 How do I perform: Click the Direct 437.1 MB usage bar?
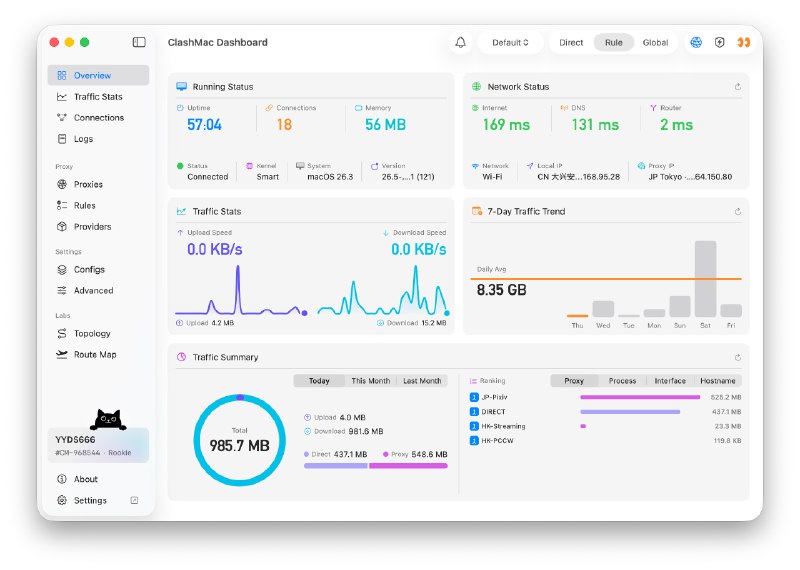pos(335,465)
